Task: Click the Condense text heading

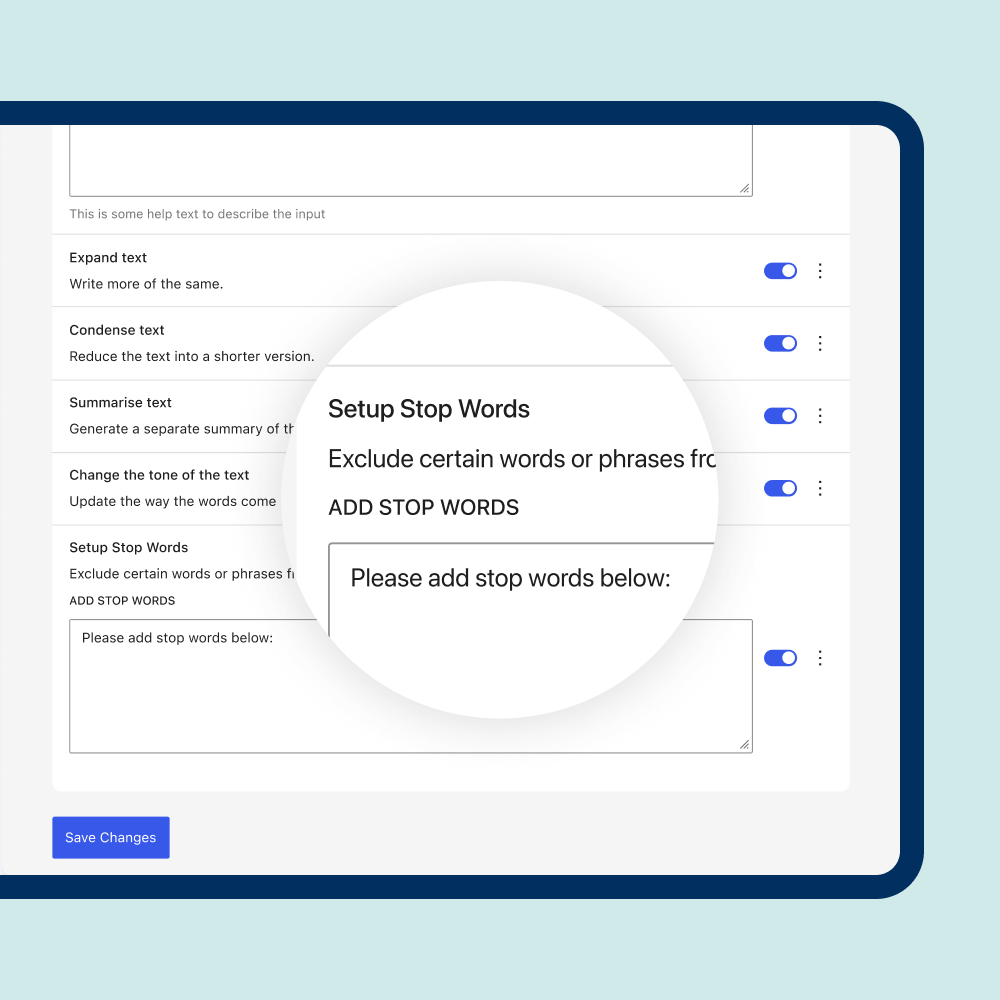Action: click(x=117, y=330)
